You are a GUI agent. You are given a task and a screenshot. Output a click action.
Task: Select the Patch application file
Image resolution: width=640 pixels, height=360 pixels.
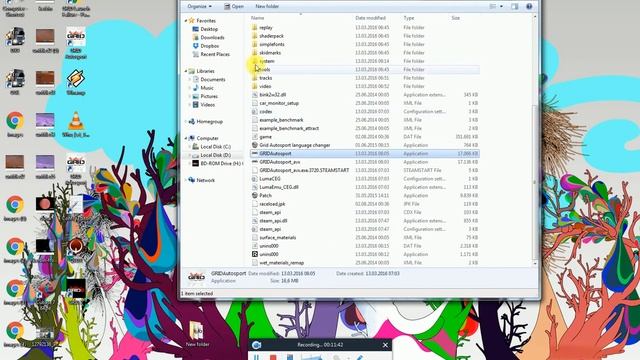(x=364, y=196)
